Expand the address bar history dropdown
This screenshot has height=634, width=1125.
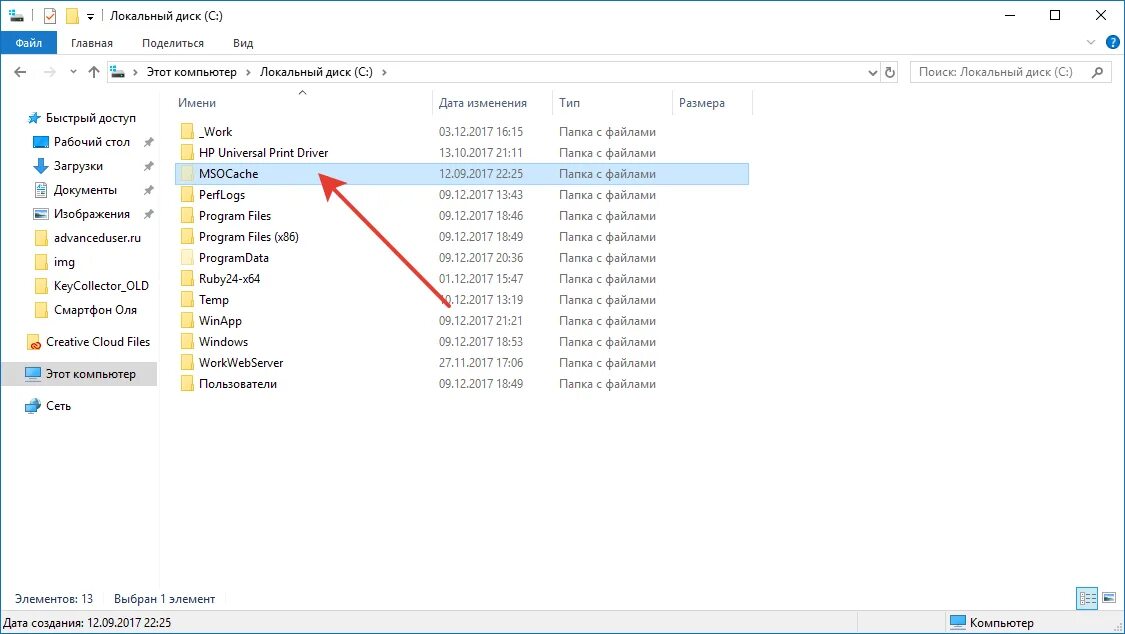pos(872,72)
